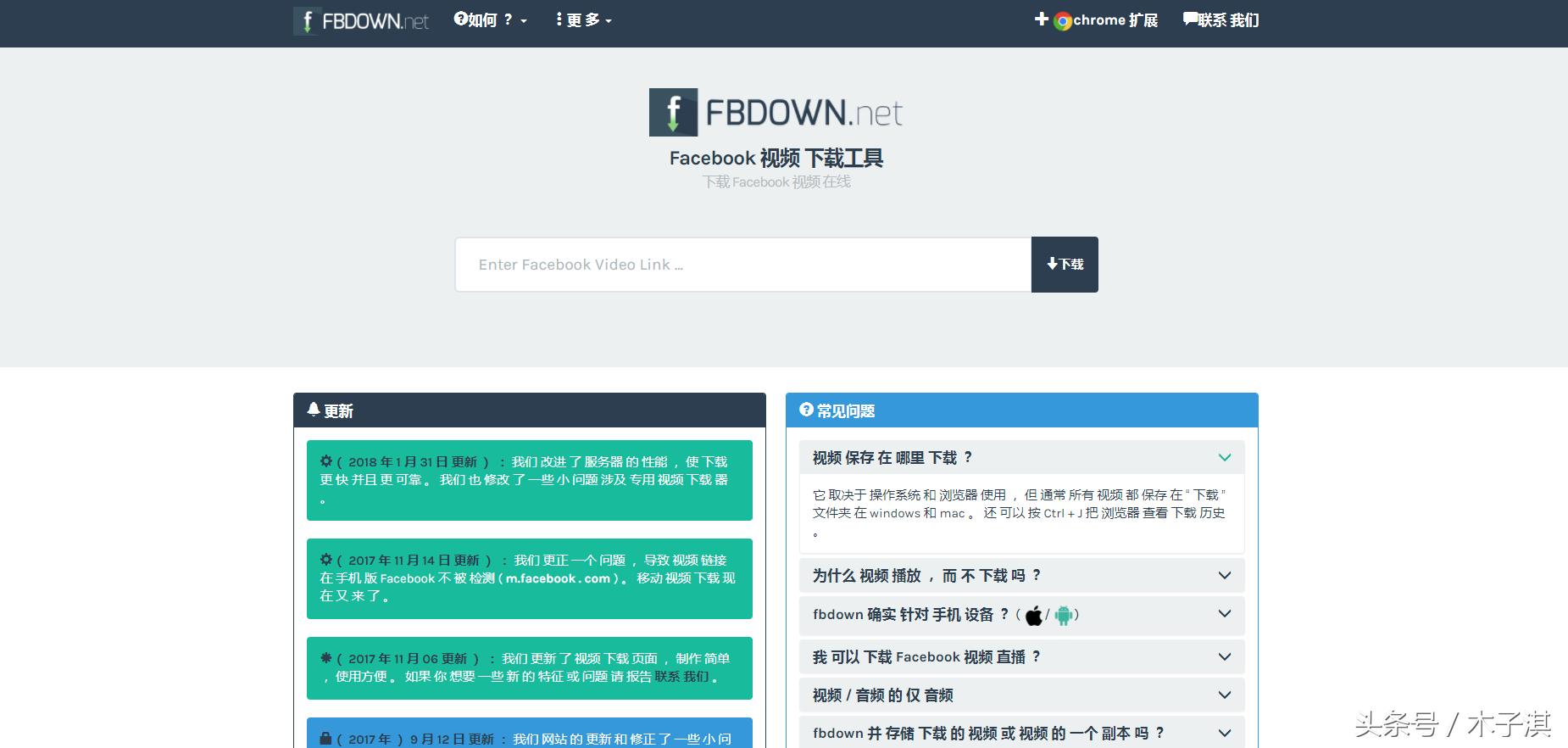The height and width of the screenshot is (748, 1568).
Task: Open the 如何 ? dropdown menu
Action: [x=491, y=20]
